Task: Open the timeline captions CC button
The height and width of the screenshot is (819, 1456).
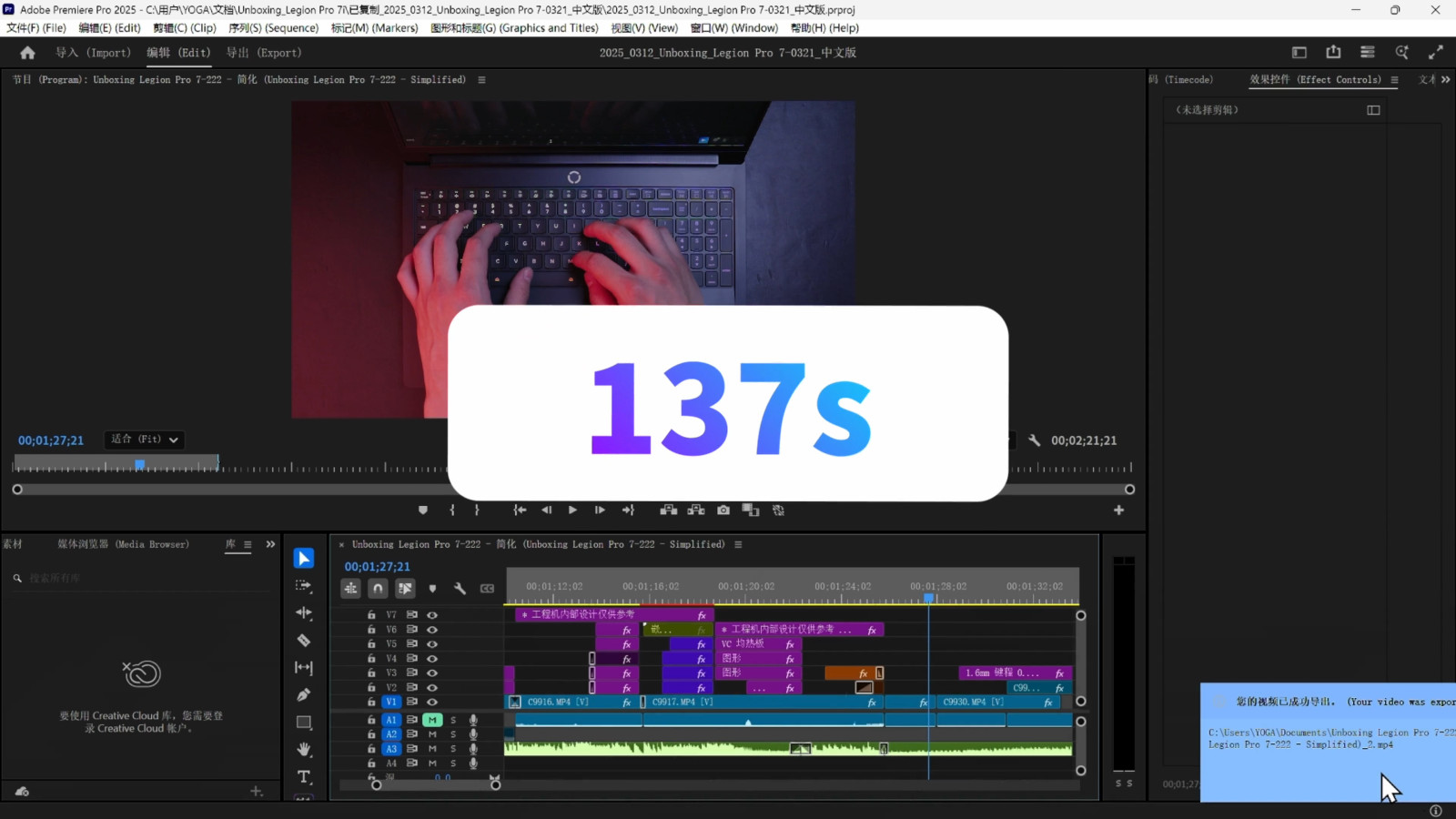Action: [488, 589]
